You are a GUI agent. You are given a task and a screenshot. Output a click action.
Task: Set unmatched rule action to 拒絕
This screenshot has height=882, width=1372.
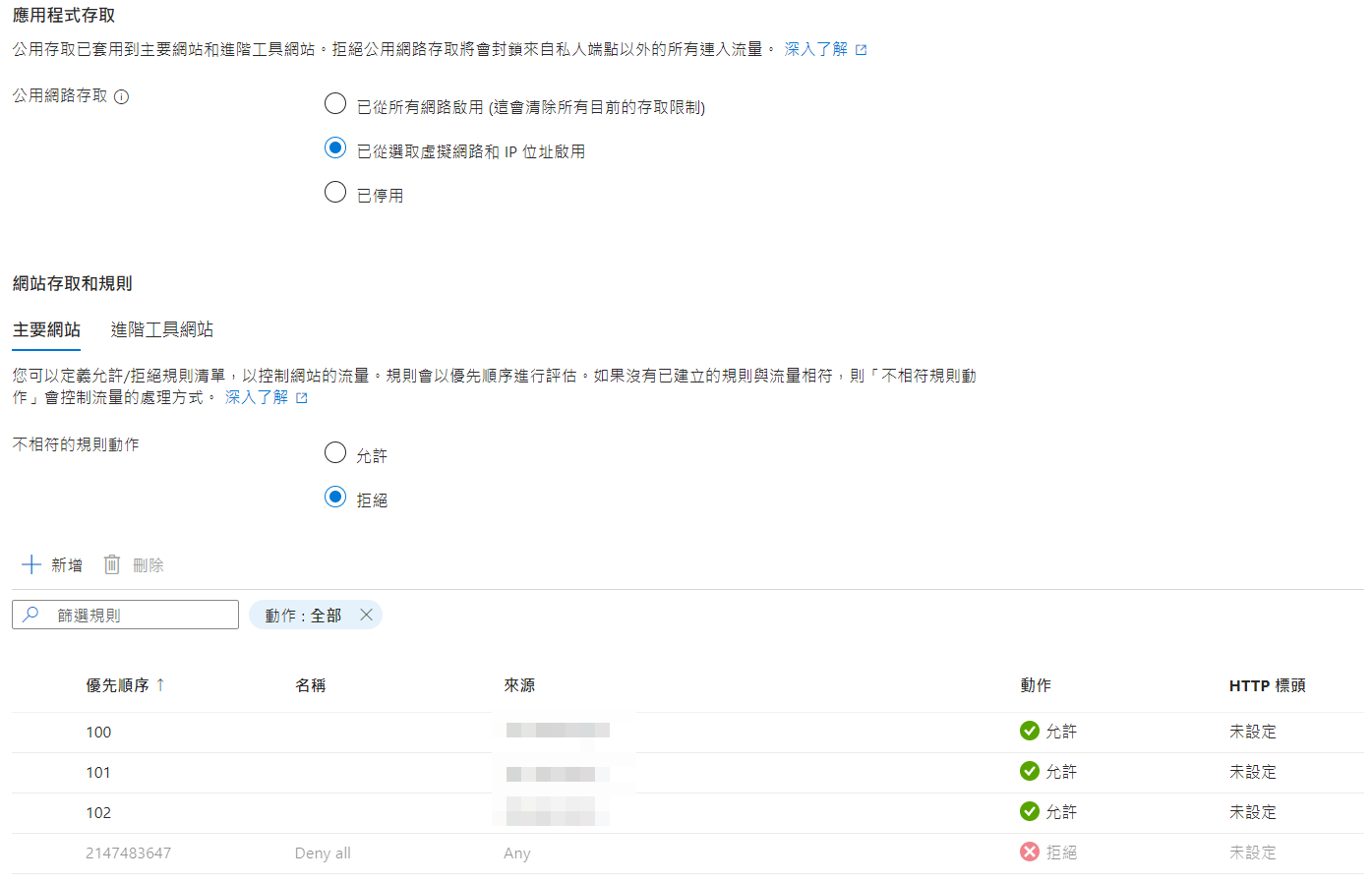[x=335, y=497]
